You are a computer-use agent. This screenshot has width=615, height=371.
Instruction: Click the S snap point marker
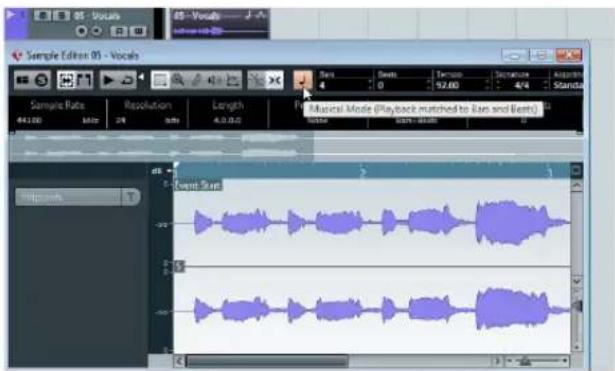tap(179, 267)
